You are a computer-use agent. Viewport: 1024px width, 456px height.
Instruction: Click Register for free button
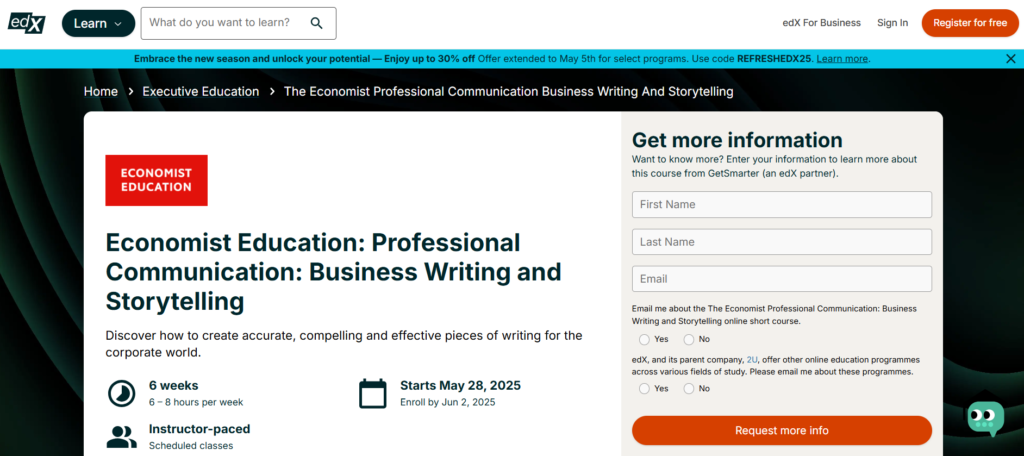970,23
